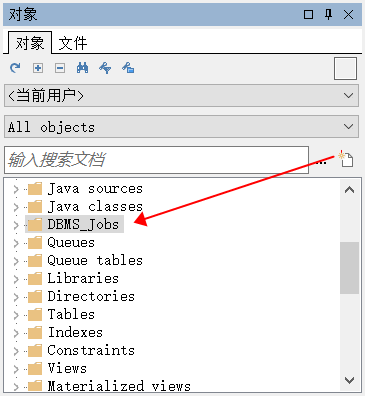This screenshot has height=396, width=365.
Task: Expand the Tables folder node
Action: [x=16, y=315]
